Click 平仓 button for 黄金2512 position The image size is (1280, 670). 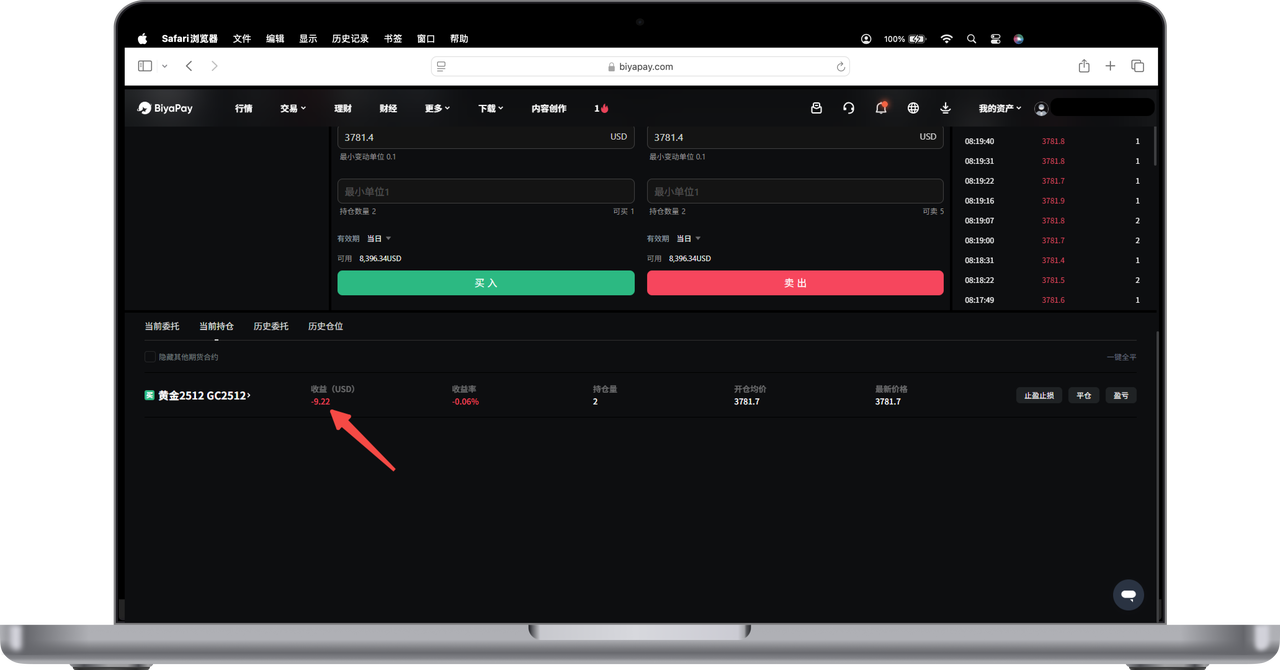(1083, 396)
